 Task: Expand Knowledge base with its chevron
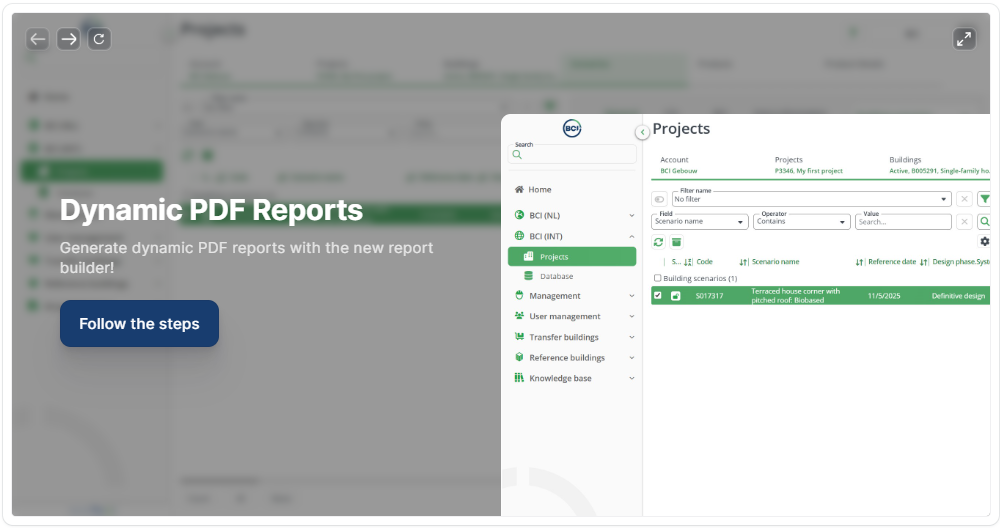point(631,378)
